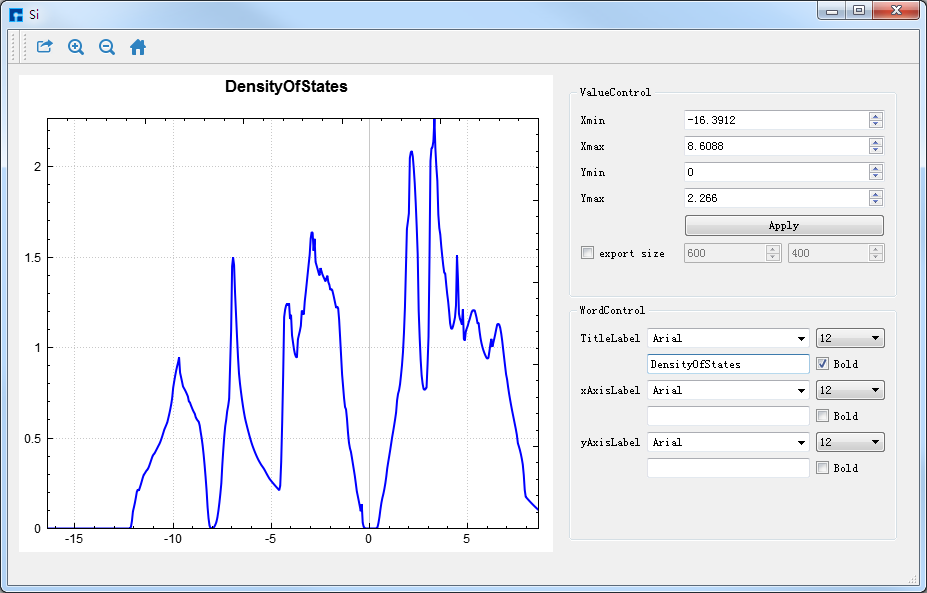Increase the Xmin value with up arrow
Image resolution: width=927 pixels, height=593 pixels.
coord(876,116)
